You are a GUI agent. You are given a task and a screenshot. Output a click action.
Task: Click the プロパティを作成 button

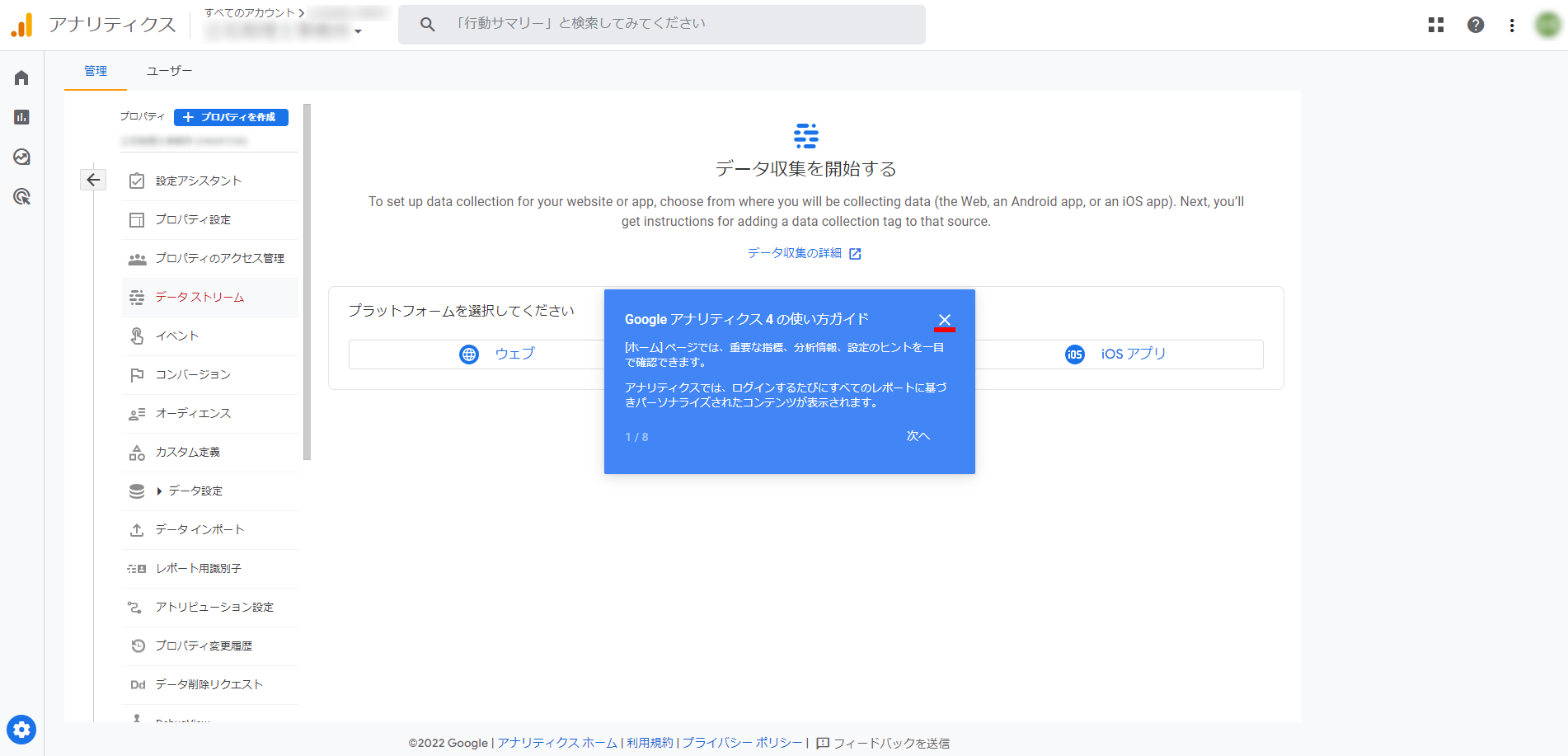pyautogui.click(x=231, y=117)
